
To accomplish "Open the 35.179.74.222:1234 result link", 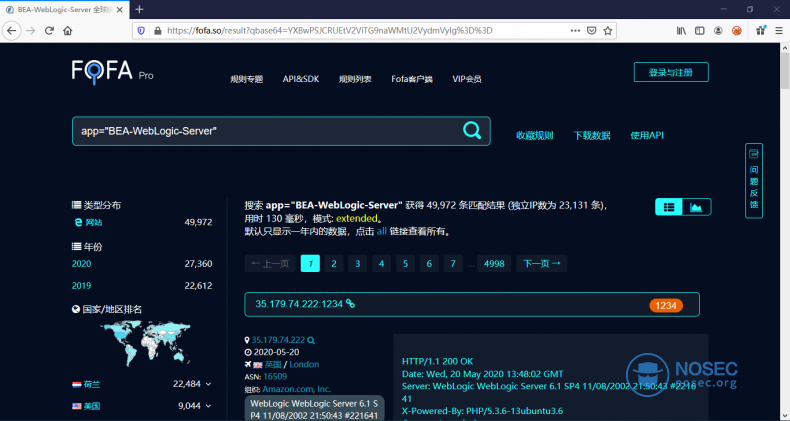I will [x=299, y=304].
